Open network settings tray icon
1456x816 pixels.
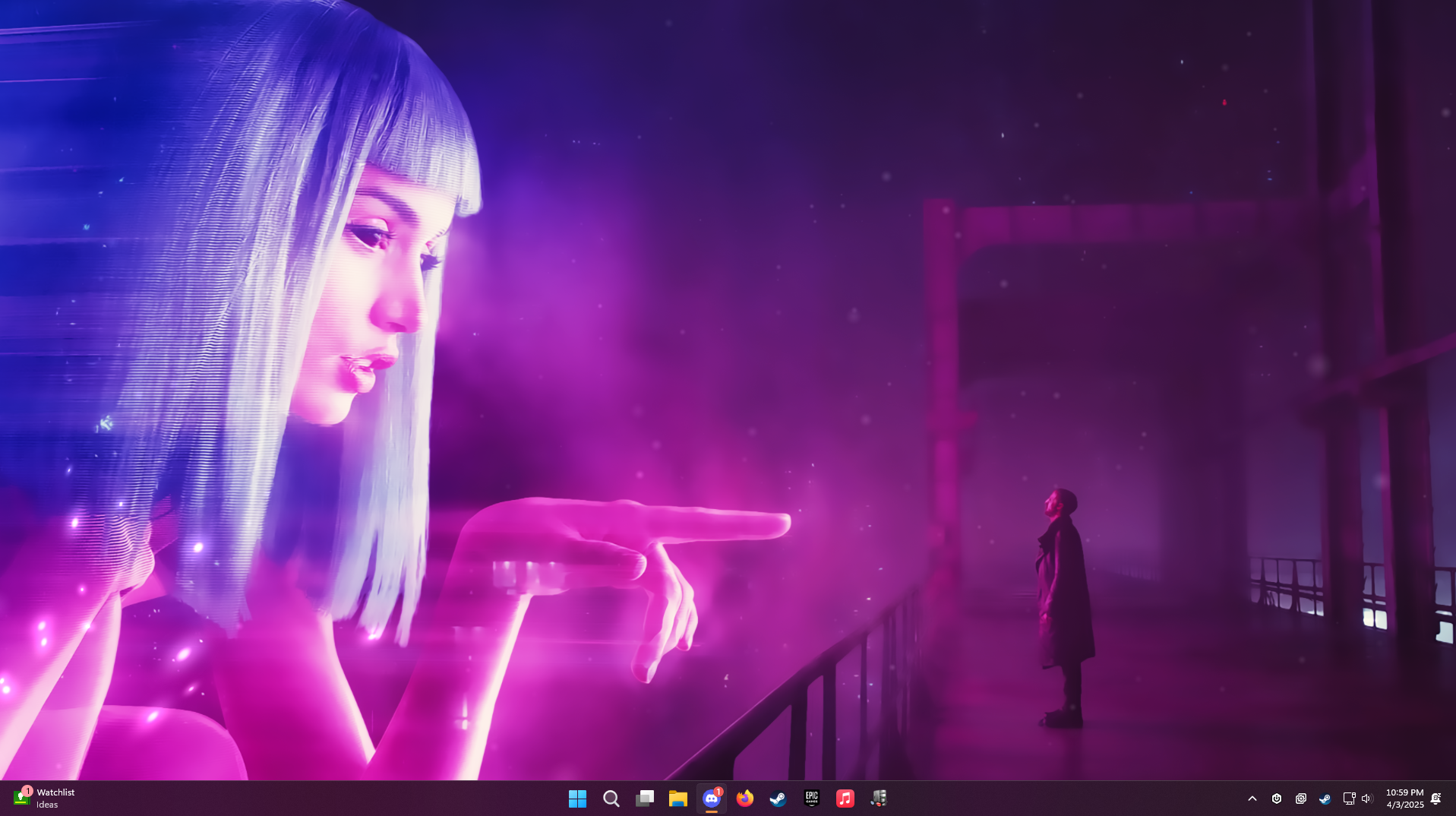pos(1349,799)
